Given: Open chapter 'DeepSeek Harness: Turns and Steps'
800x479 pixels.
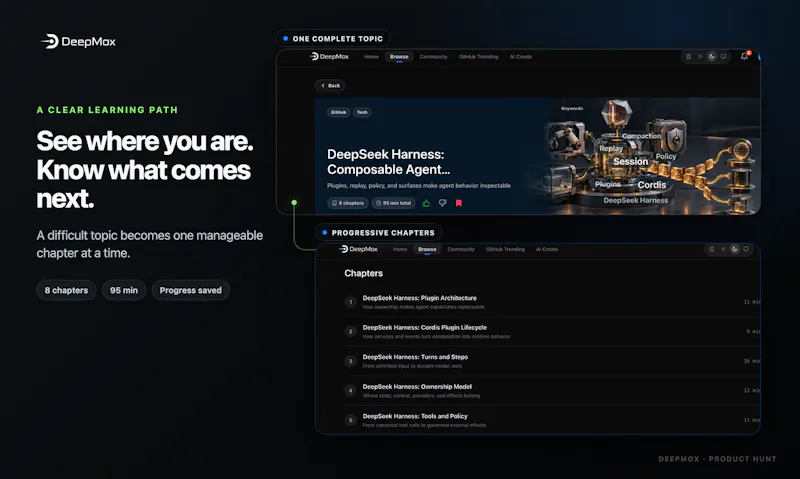Looking at the screenshot, I should [x=552, y=361].
